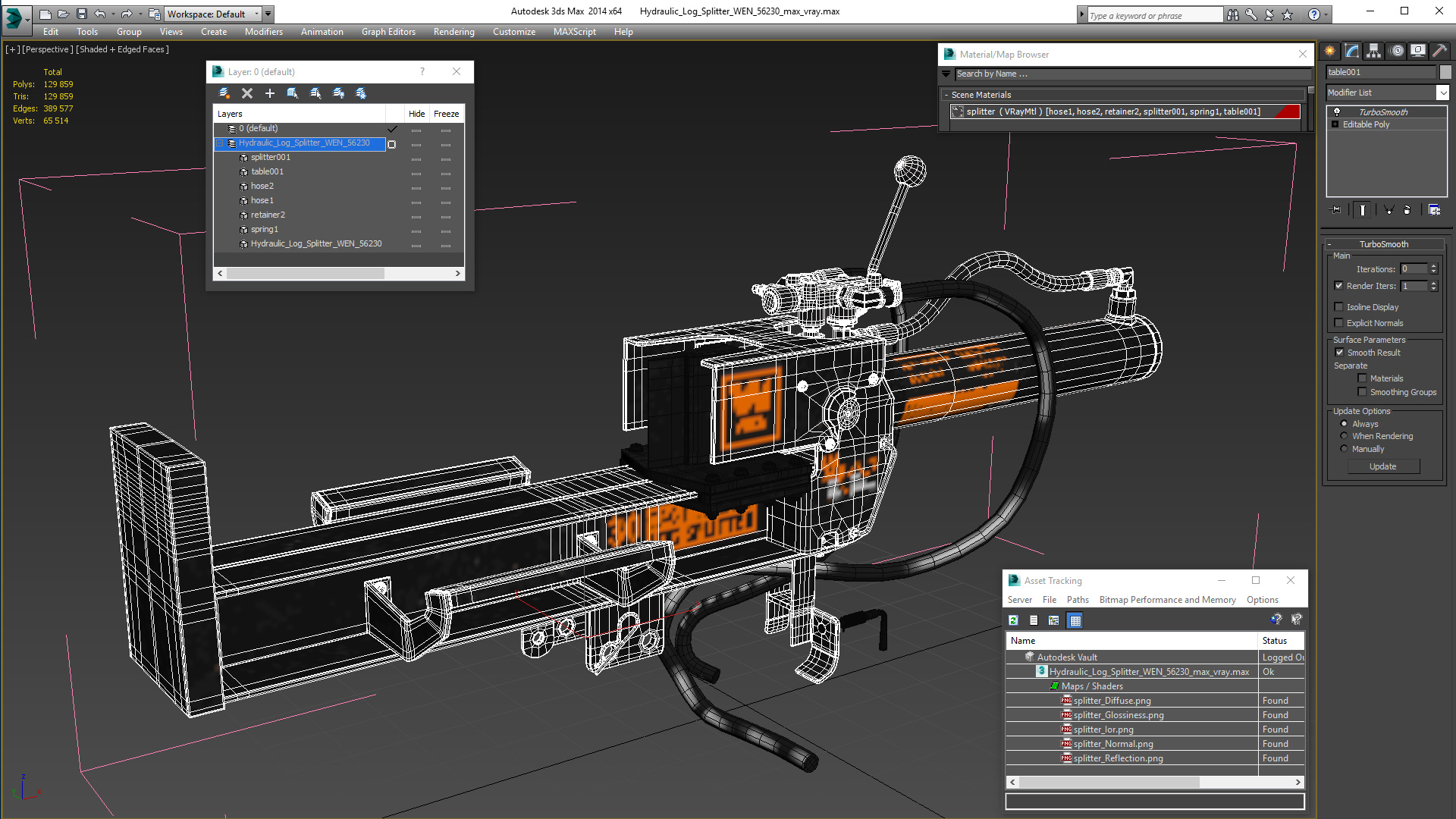Open the Graph Editors menu

388,32
